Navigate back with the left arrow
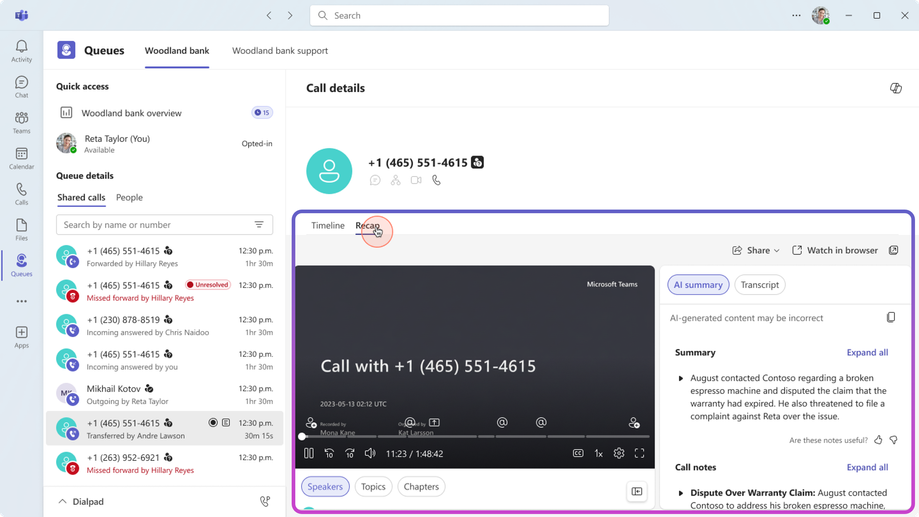The height and width of the screenshot is (517, 919). [269, 15]
